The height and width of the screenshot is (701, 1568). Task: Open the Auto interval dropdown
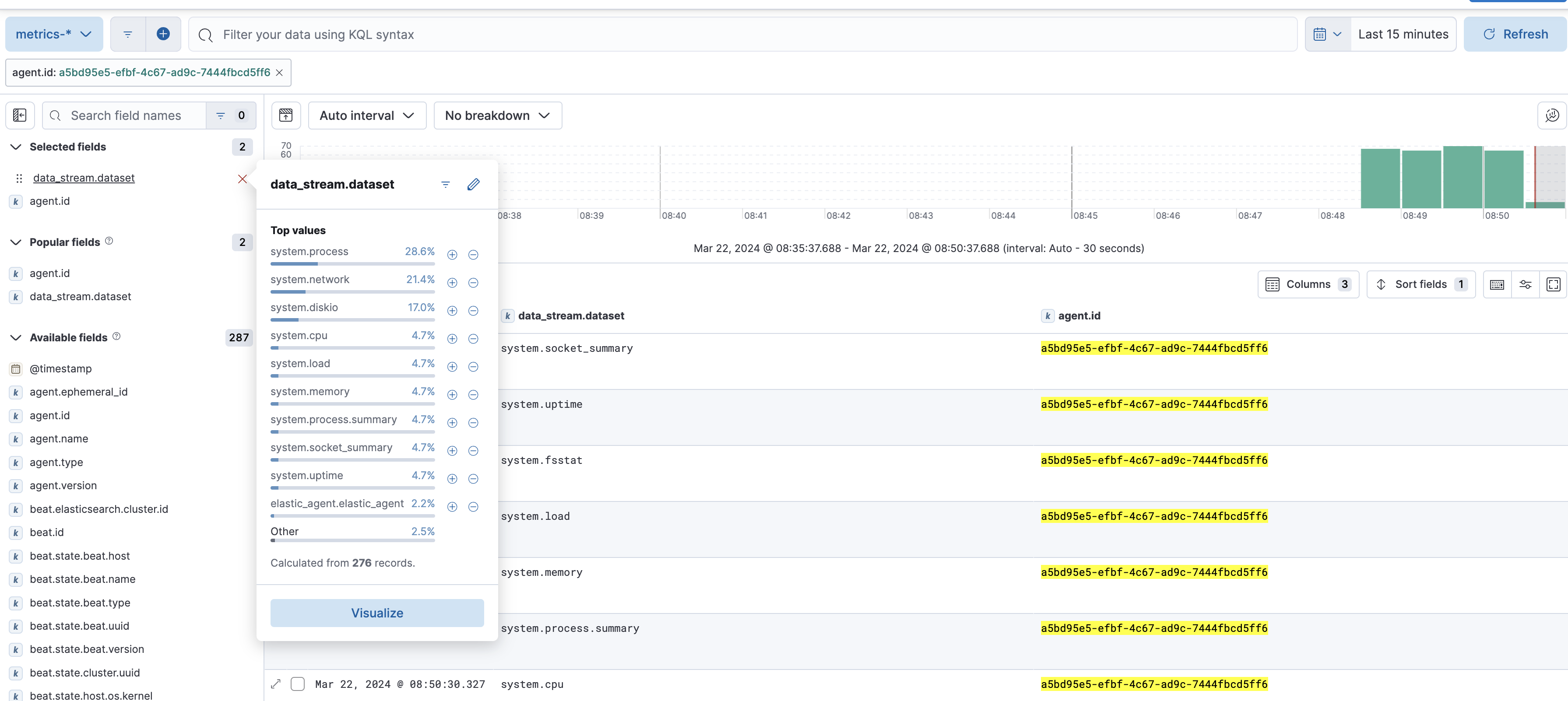click(x=367, y=115)
